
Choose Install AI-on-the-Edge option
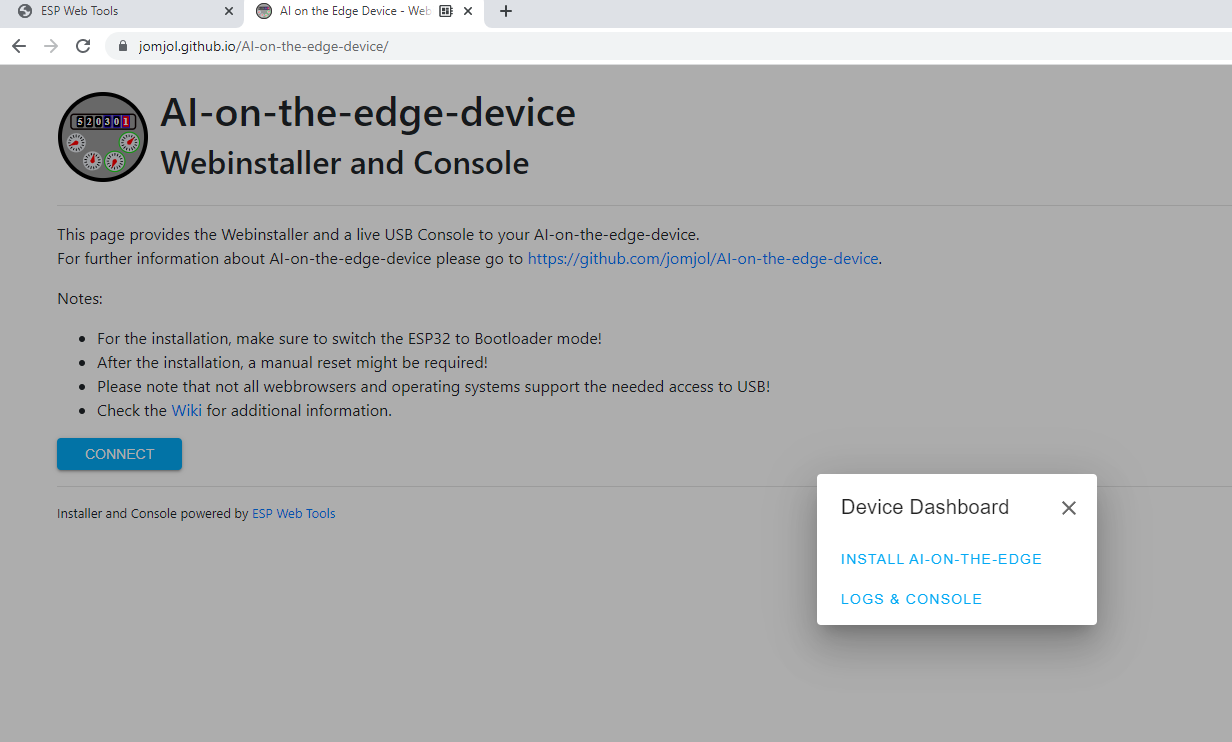(941, 559)
